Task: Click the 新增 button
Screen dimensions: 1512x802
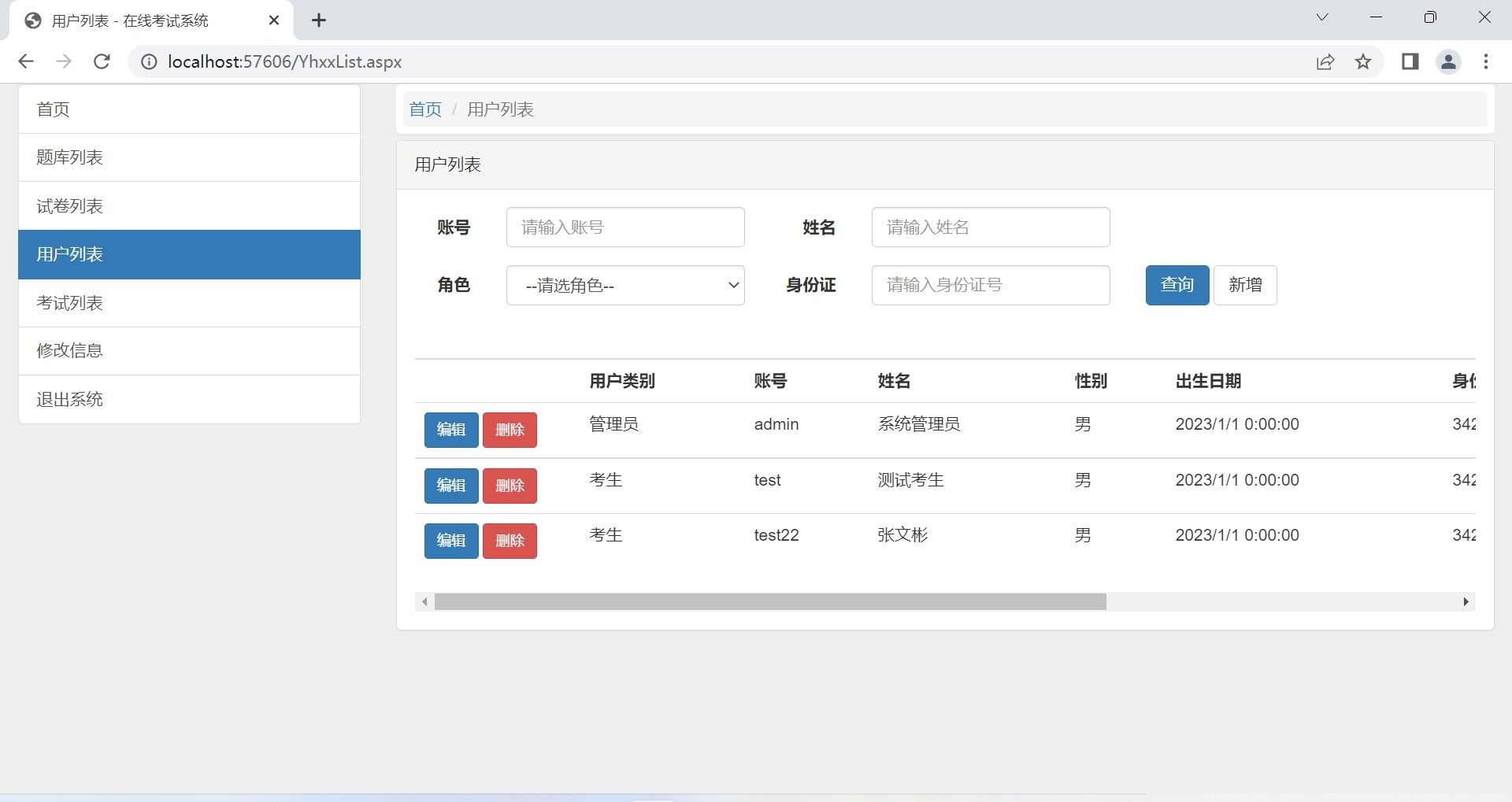Action: [x=1244, y=285]
